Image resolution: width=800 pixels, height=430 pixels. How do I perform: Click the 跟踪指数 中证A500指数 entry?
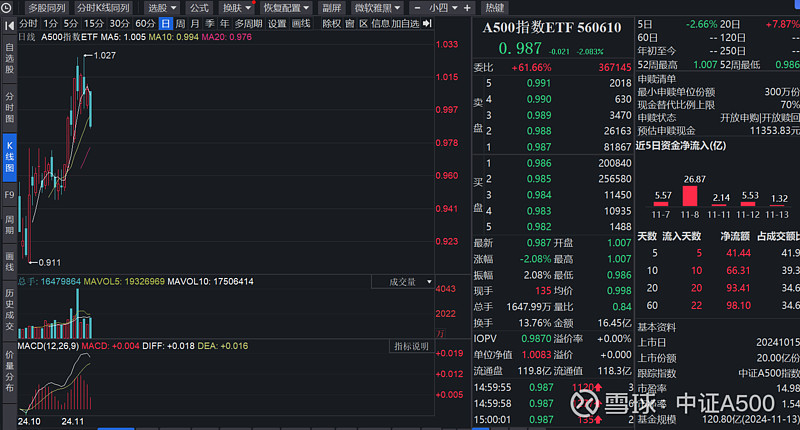point(718,373)
